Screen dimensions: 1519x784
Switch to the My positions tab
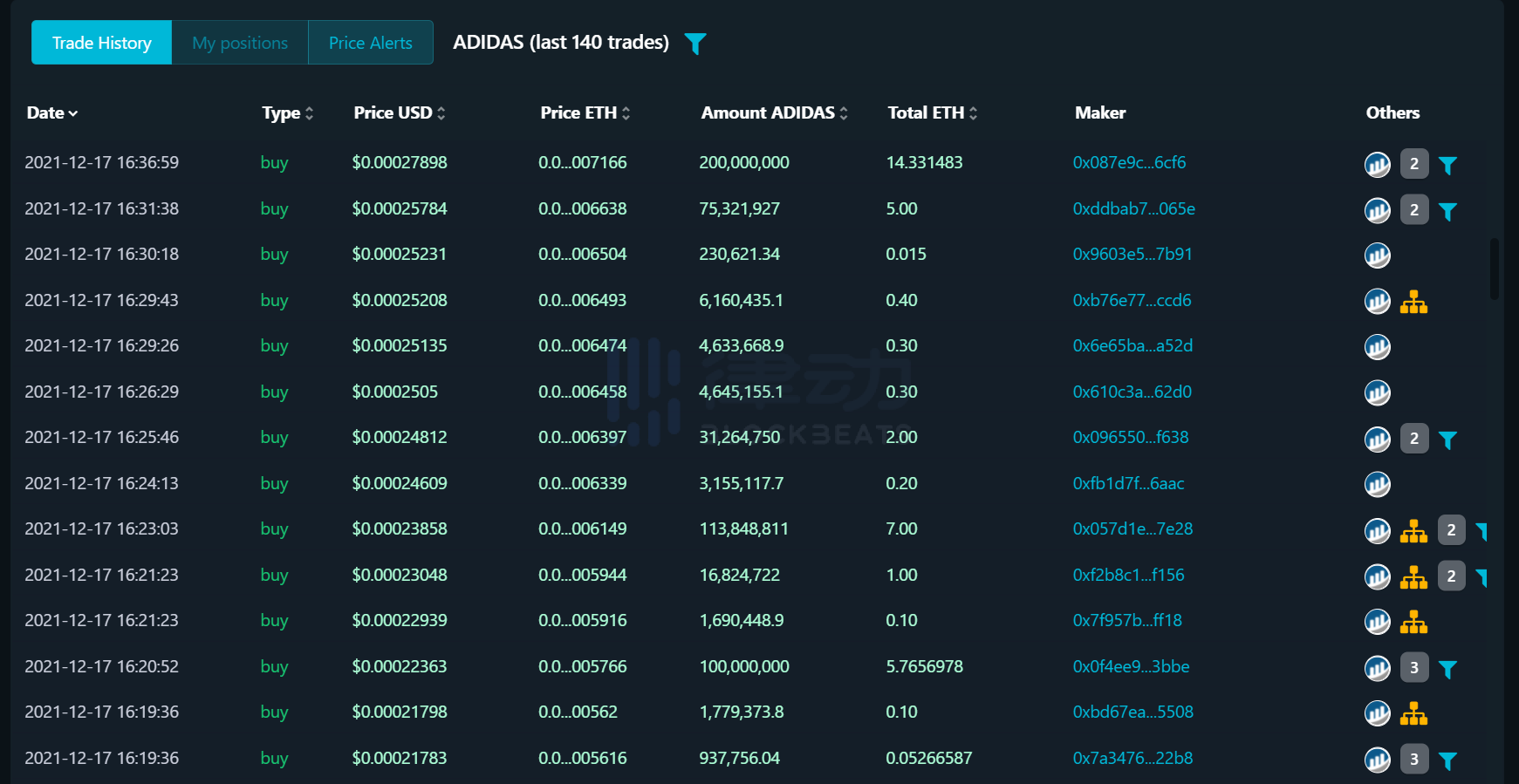click(240, 43)
